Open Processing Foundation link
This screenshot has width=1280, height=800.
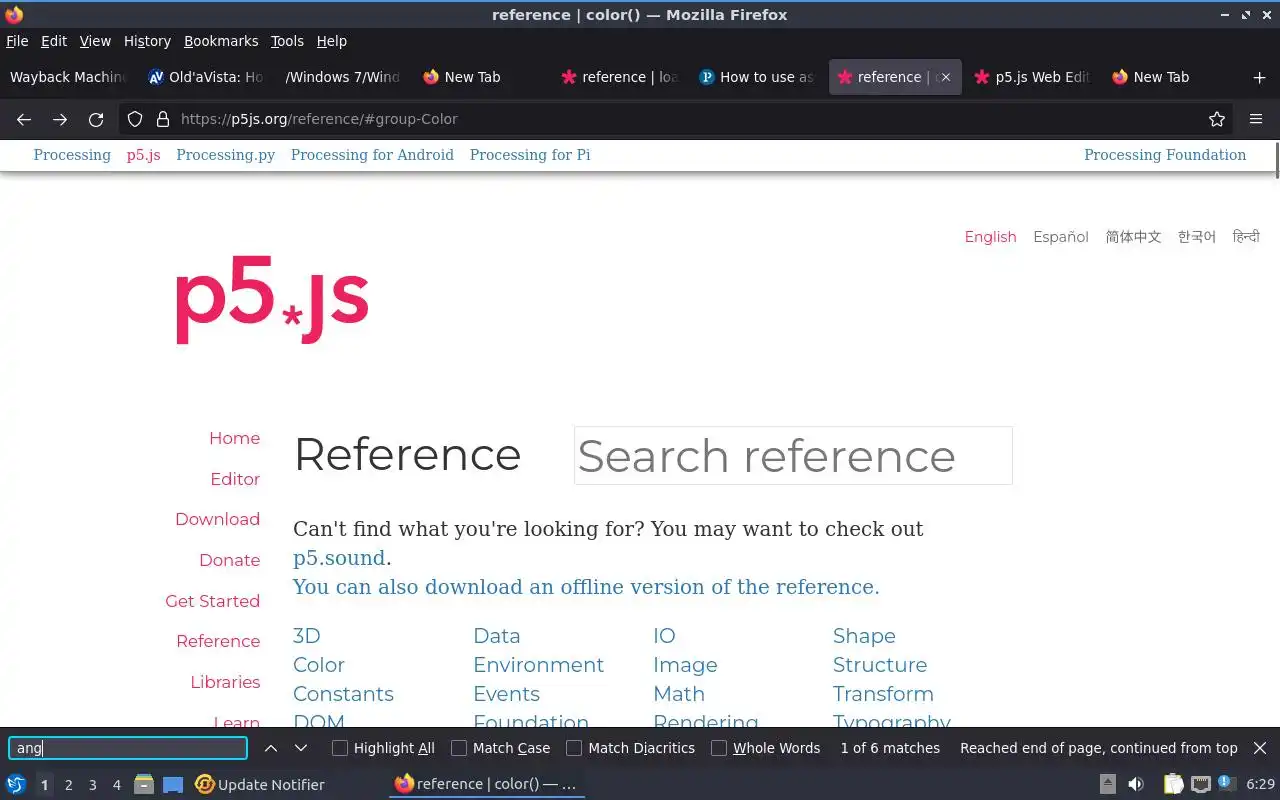[1165, 155]
